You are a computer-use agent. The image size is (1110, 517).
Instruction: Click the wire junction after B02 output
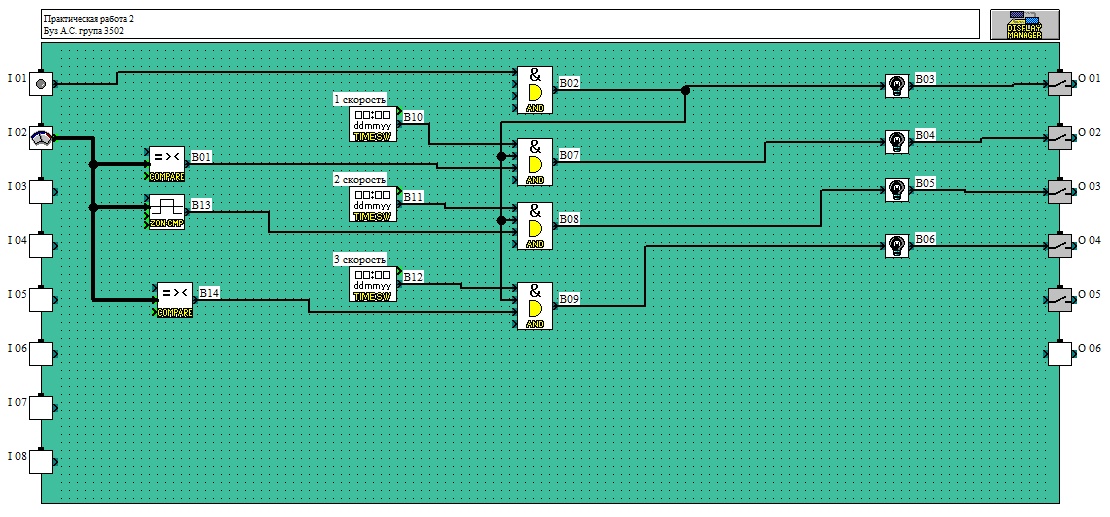point(685,90)
